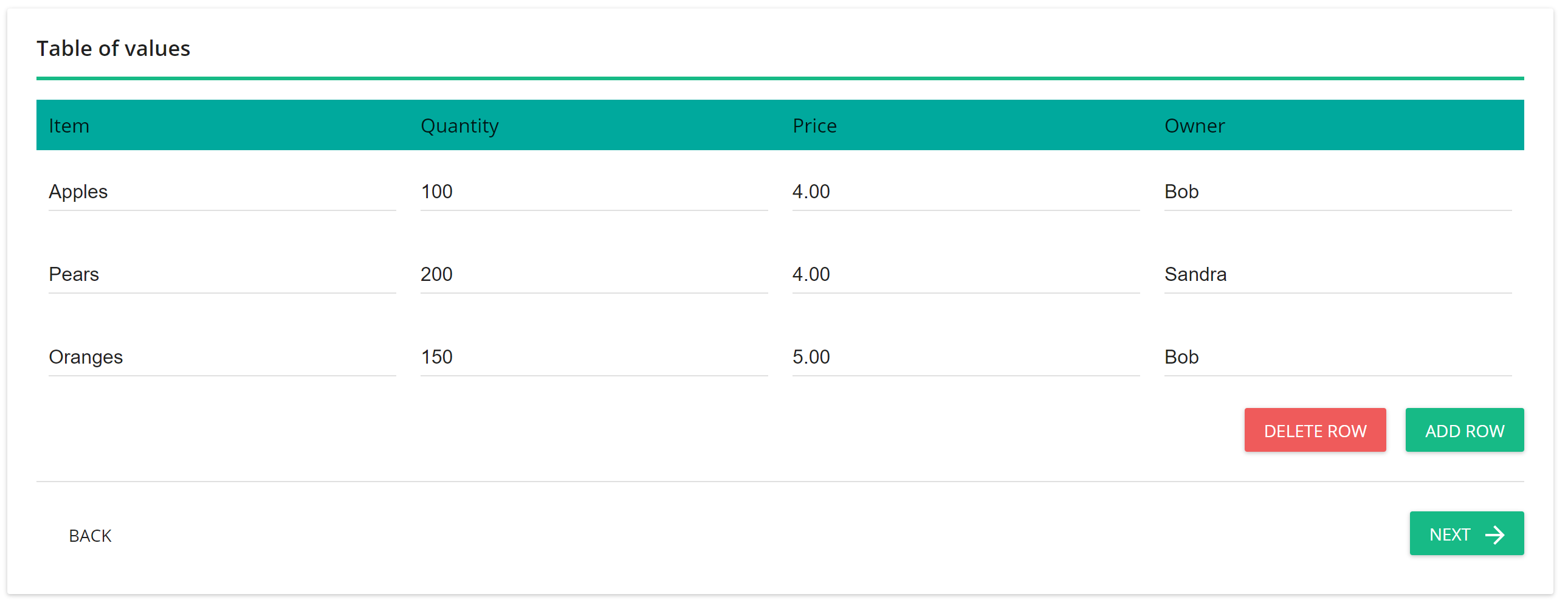The image size is (1568, 605).
Task: Edit the quantity field showing 100
Action: pyautogui.click(x=594, y=192)
